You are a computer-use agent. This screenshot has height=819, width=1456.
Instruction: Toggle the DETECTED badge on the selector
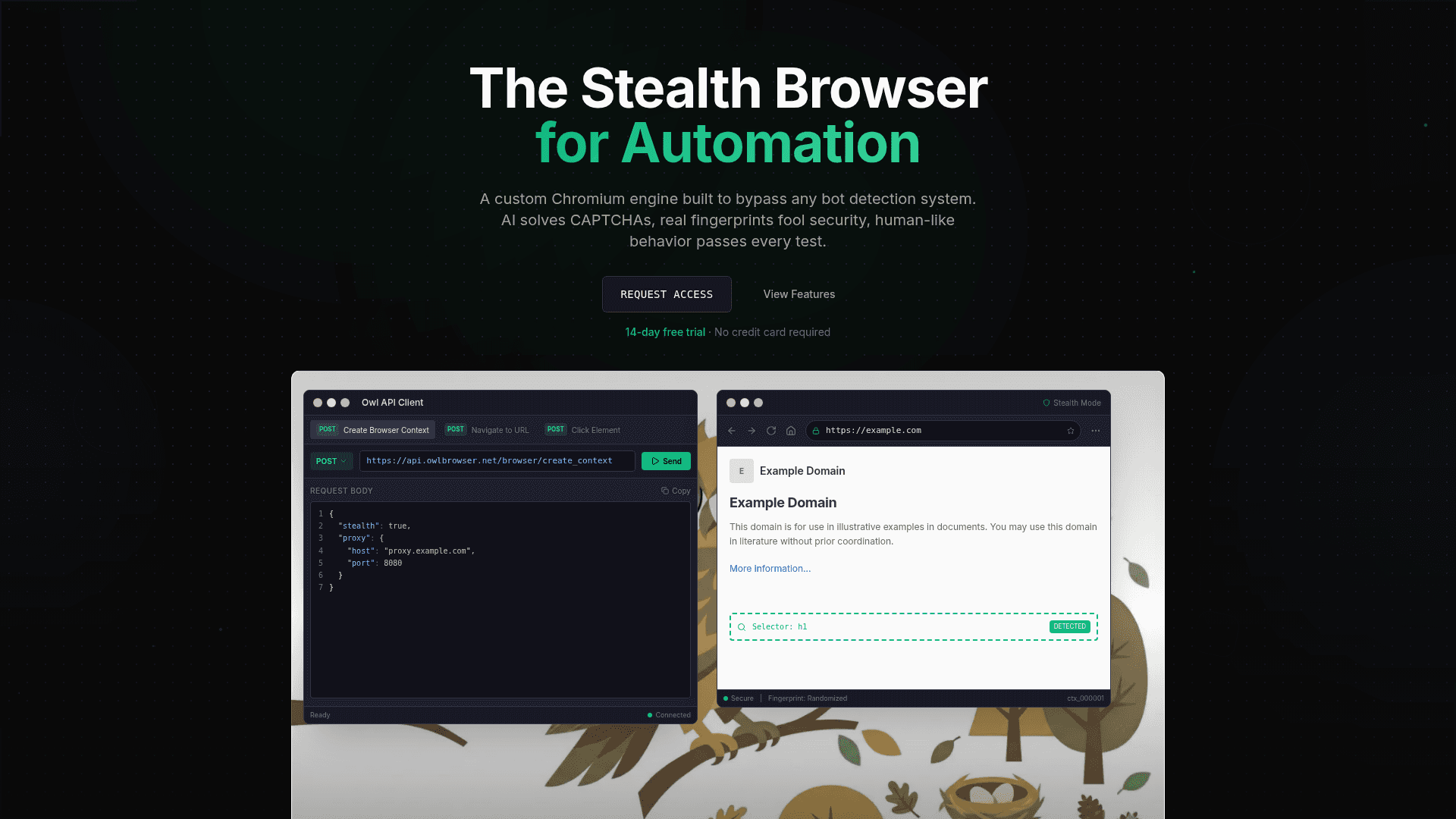(1069, 626)
